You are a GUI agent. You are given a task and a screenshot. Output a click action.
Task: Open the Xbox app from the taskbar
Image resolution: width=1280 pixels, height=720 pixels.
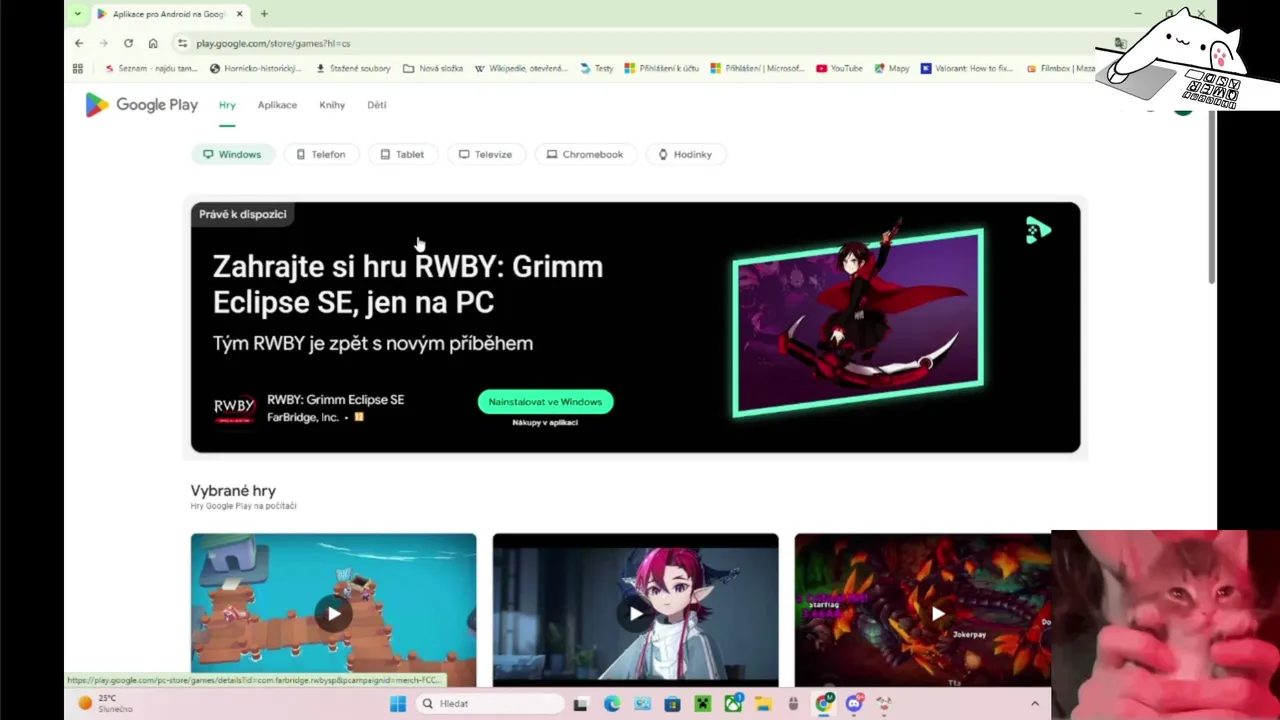click(733, 704)
